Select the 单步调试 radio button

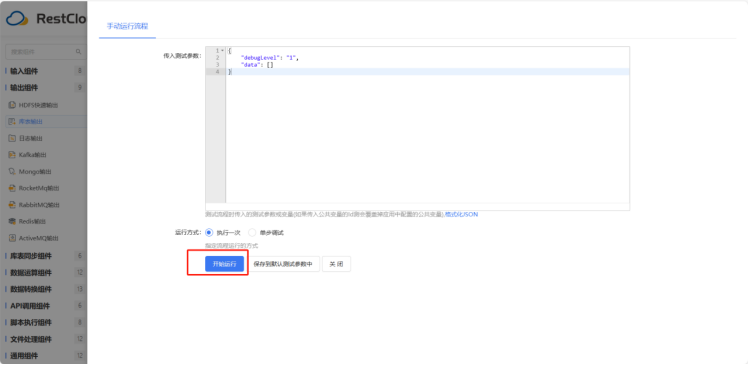pos(252,233)
